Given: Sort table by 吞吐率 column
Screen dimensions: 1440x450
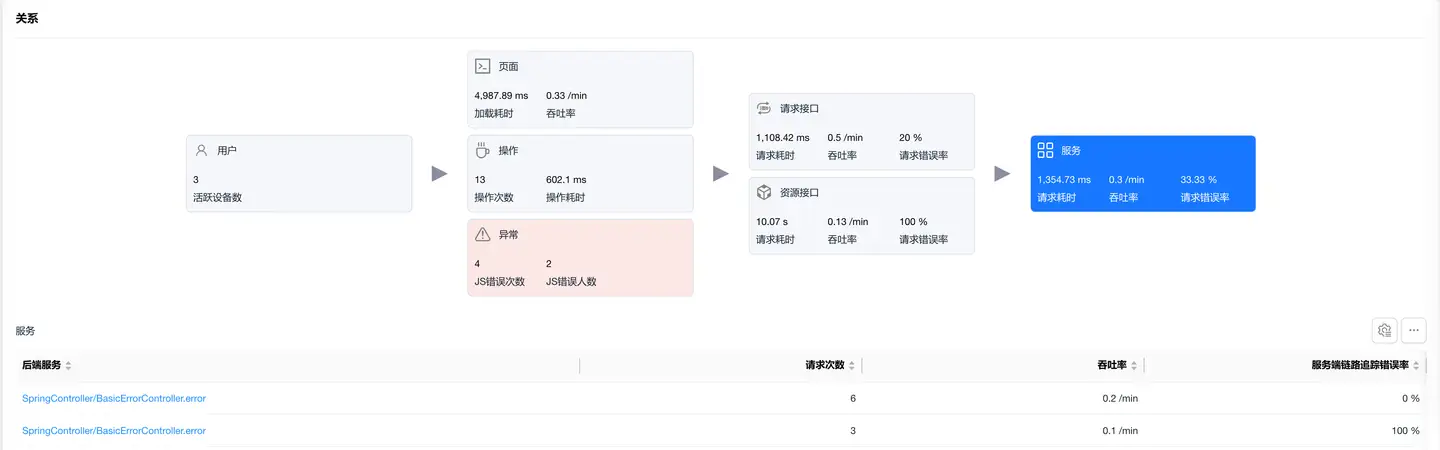Looking at the screenshot, I should click(1134, 366).
